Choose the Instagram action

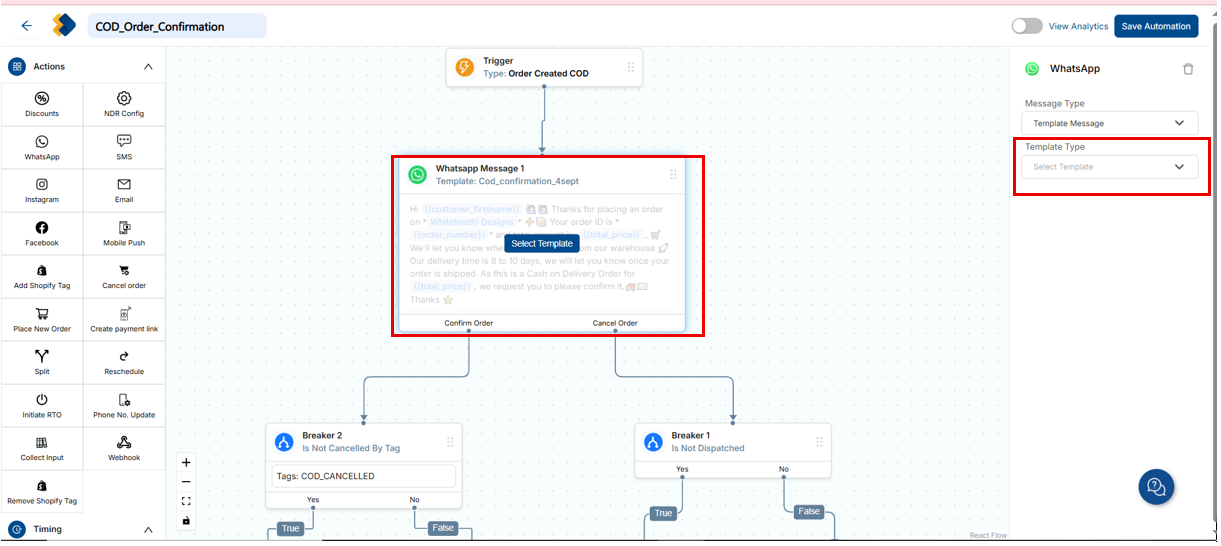tap(42, 191)
